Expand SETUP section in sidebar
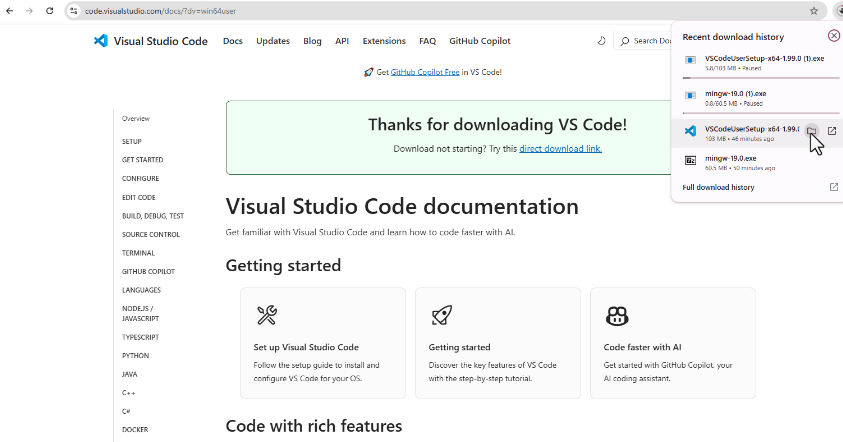The image size is (843, 442). click(132, 141)
